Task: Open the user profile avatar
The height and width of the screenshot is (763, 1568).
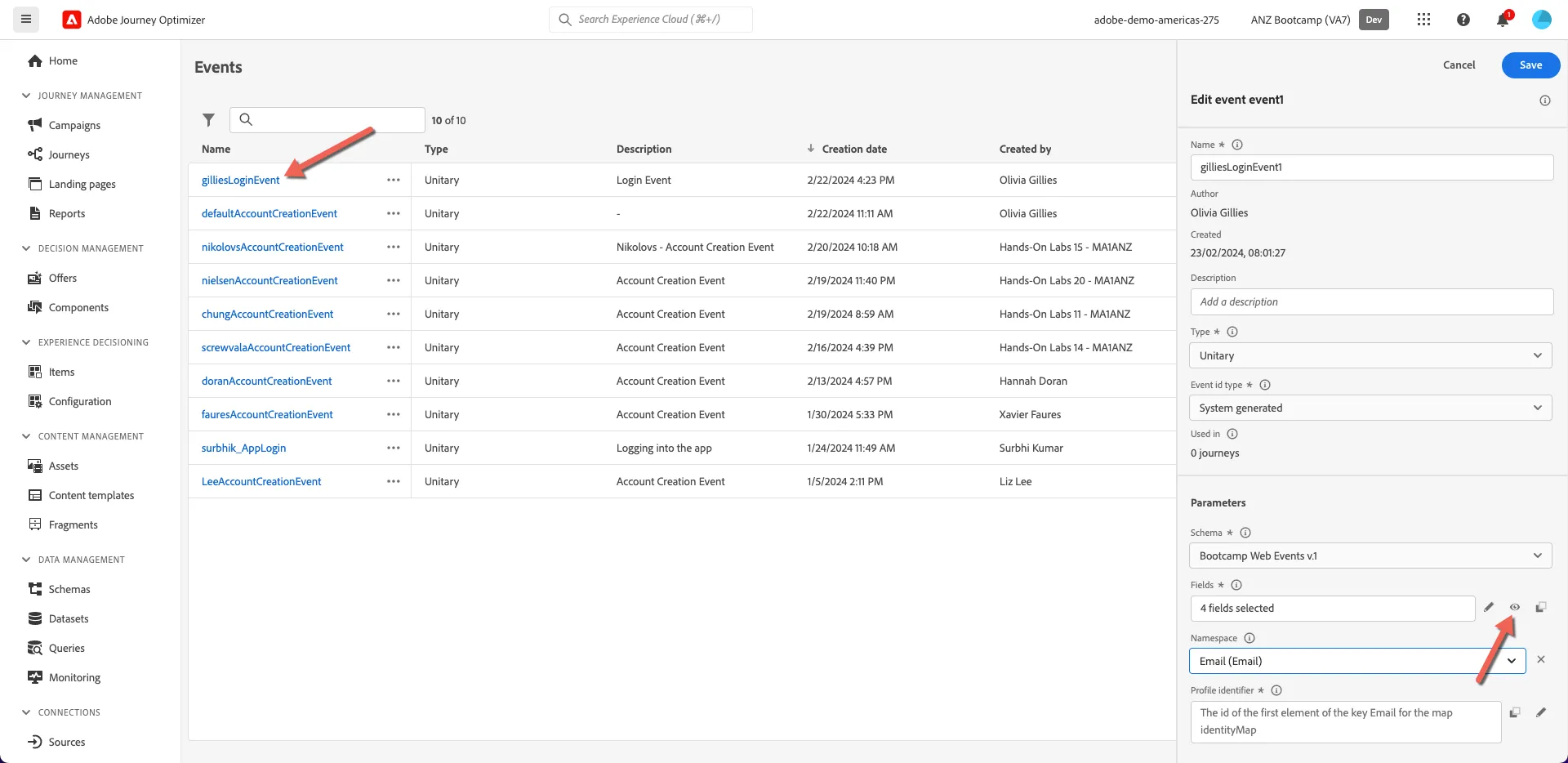Action: [x=1542, y=20]
